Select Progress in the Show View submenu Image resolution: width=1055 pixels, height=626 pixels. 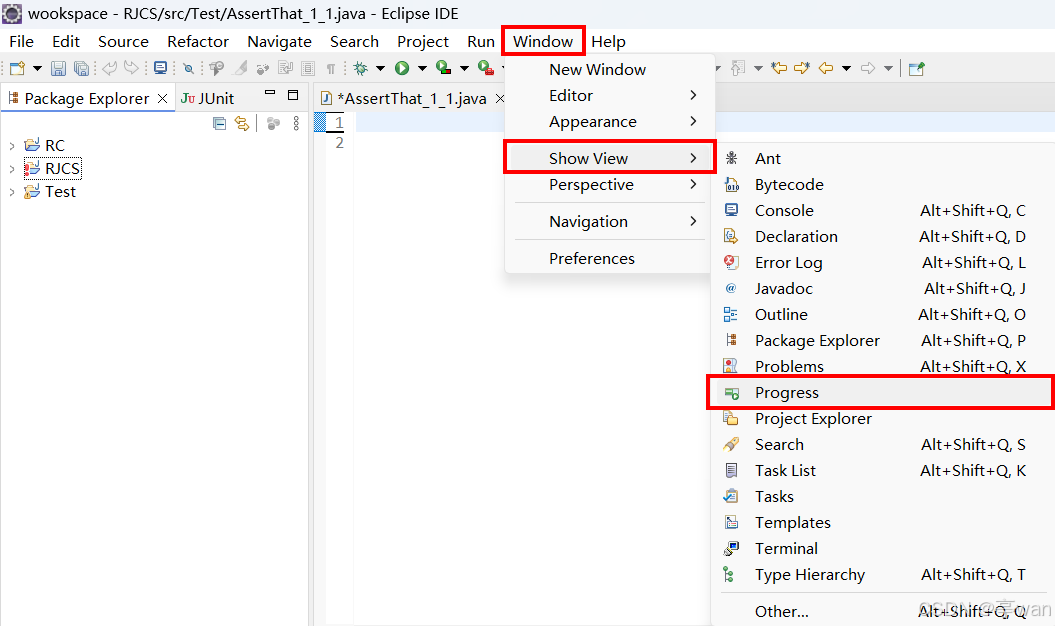click(881, 392)
